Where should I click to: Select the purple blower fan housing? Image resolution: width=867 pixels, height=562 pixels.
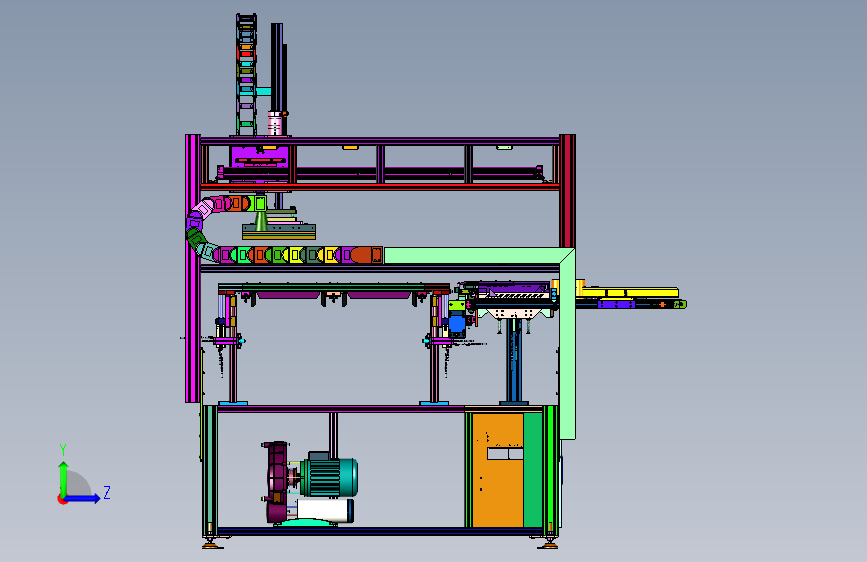277,481
